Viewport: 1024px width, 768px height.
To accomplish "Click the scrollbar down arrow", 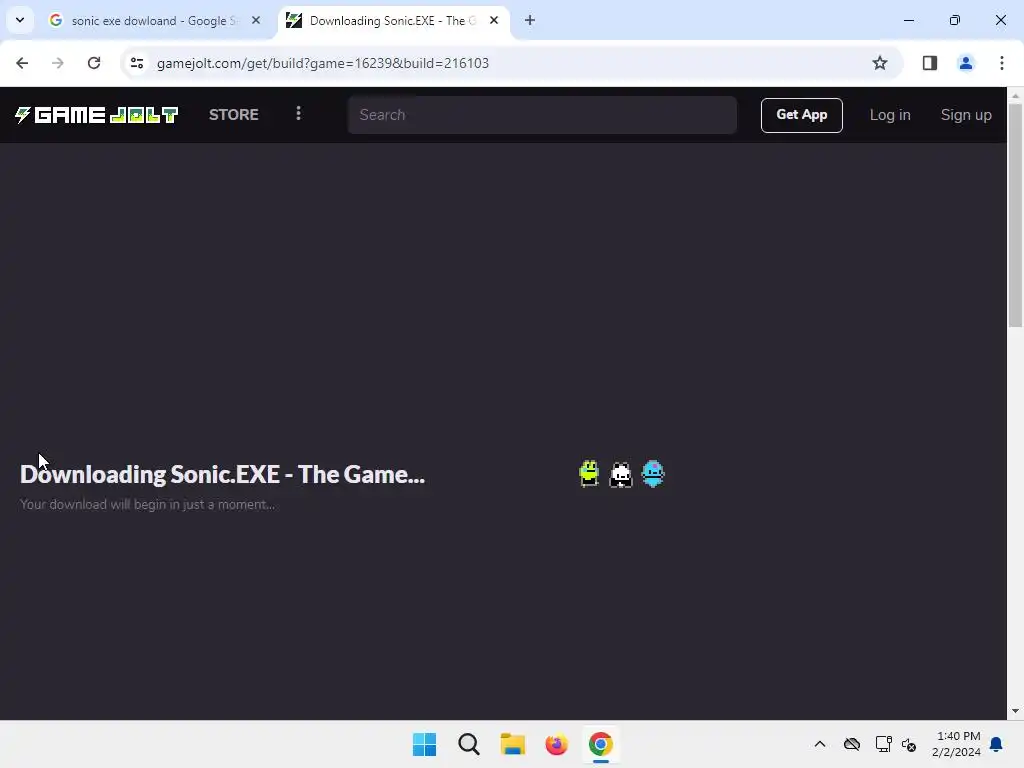I will (1015, 711).
